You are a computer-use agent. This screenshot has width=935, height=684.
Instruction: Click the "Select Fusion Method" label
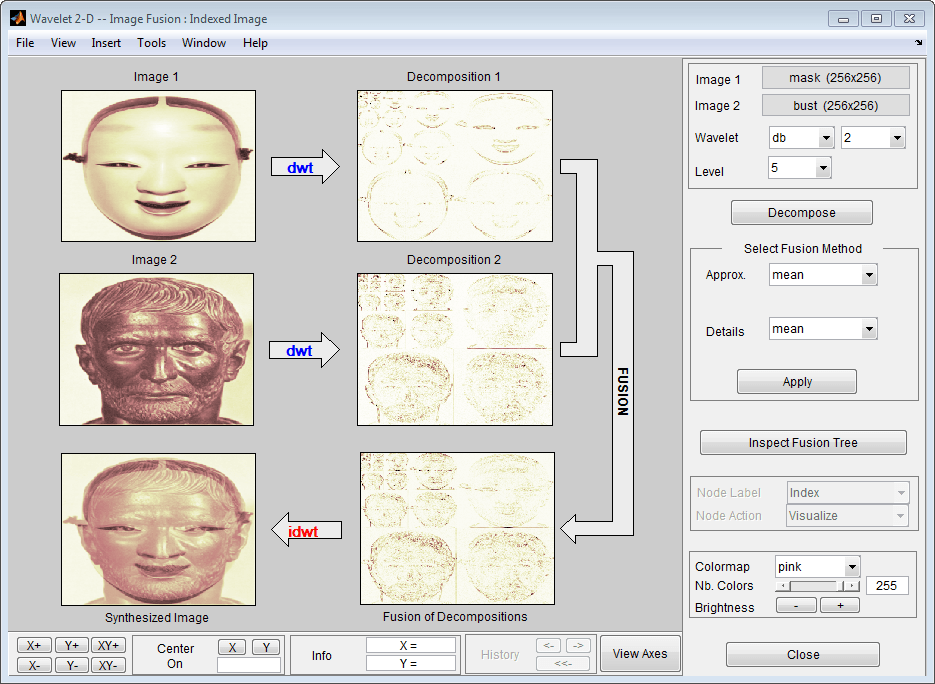[x=803, y=249]
